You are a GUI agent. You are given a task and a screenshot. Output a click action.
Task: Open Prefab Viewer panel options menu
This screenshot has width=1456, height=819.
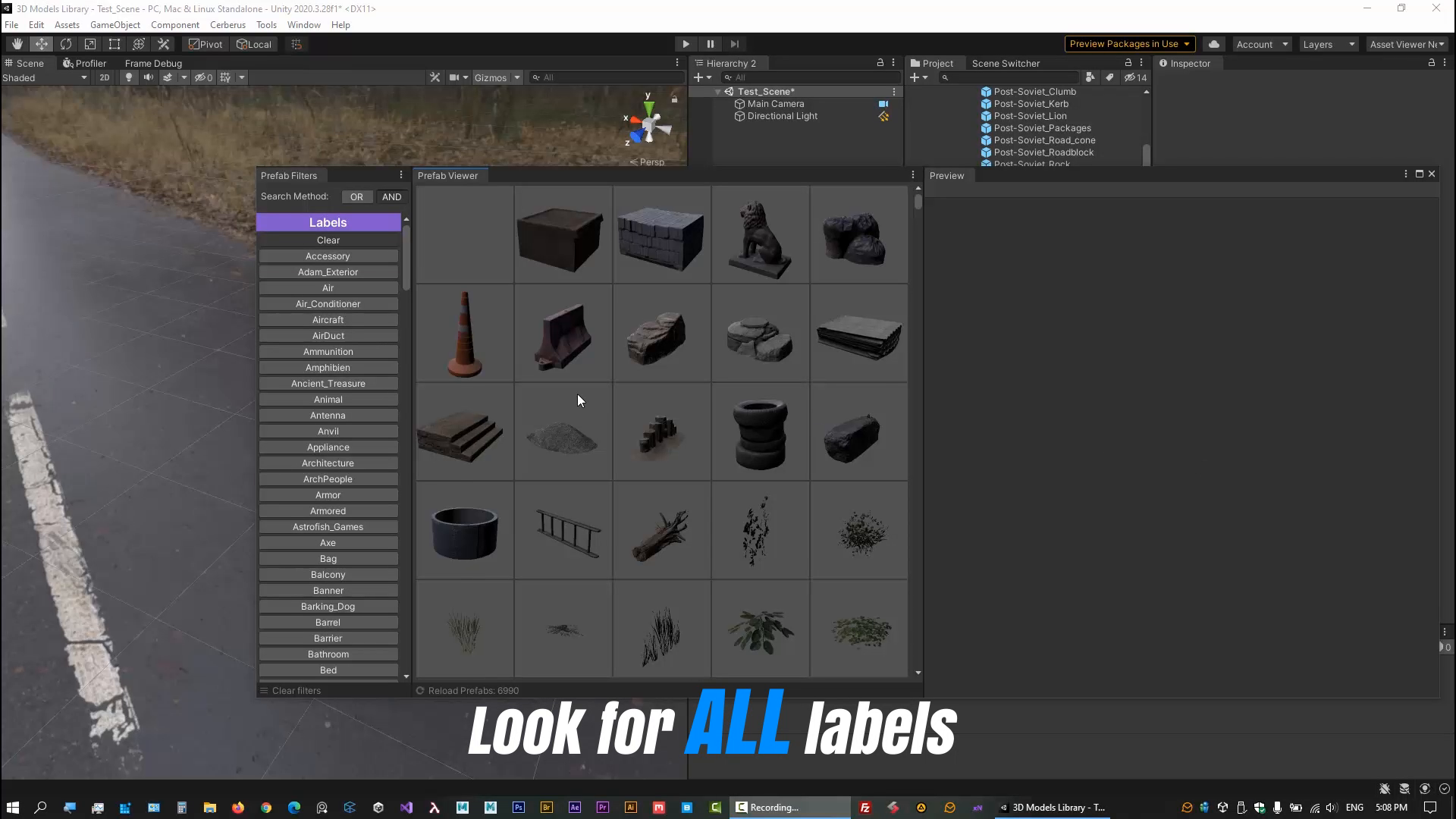[x=913, y=175]
